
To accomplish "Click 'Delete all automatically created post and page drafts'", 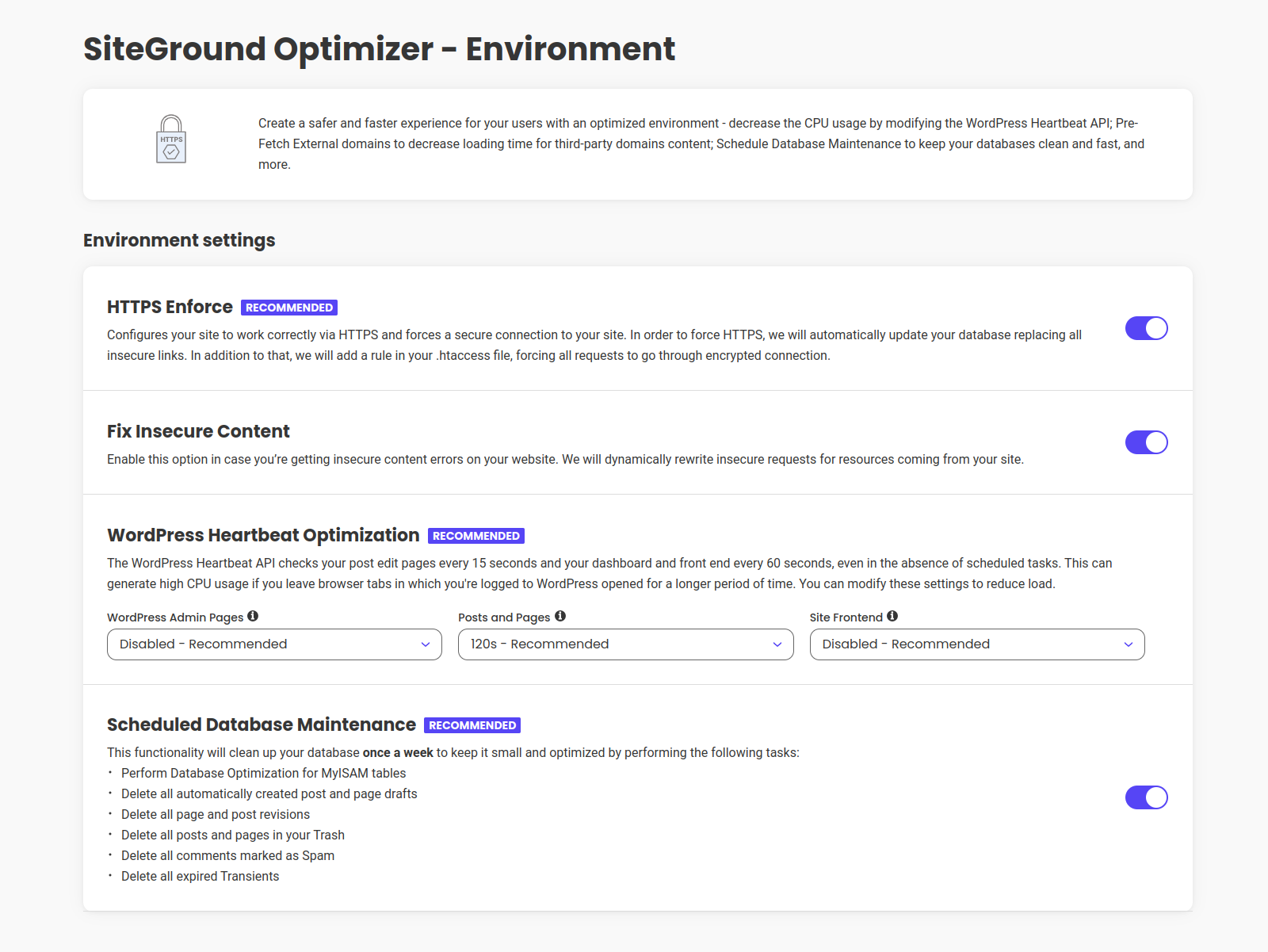I will pos(269,793).
